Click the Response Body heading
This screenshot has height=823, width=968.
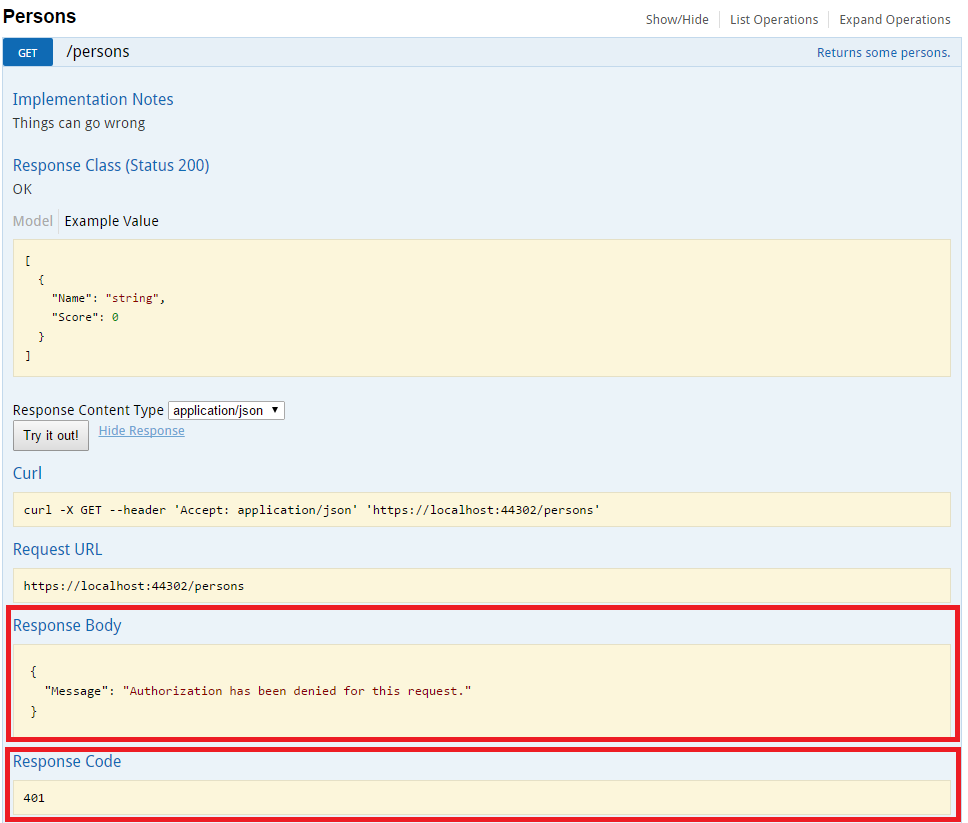coord(67,625)
